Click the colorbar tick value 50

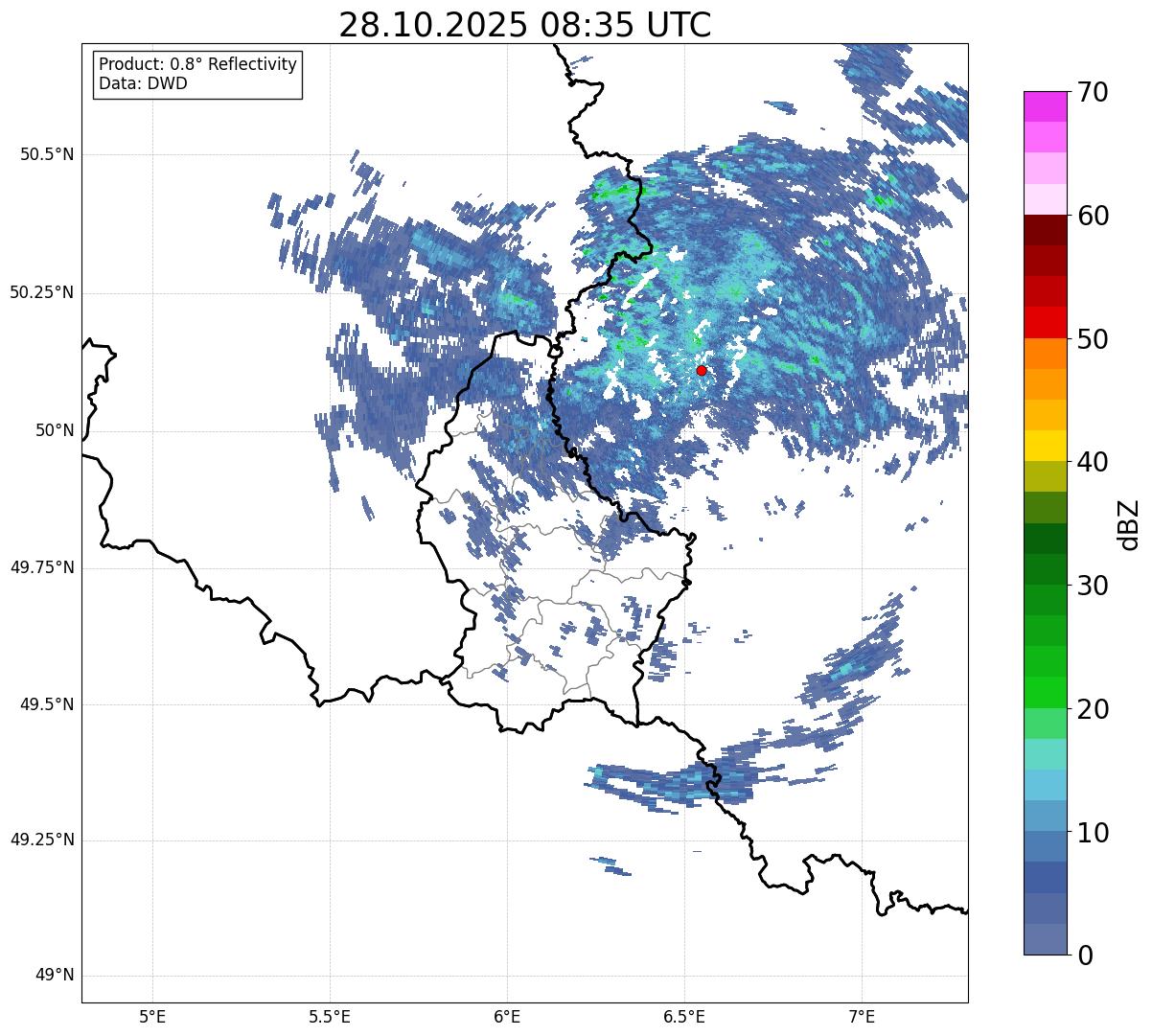click(1092, 340)
